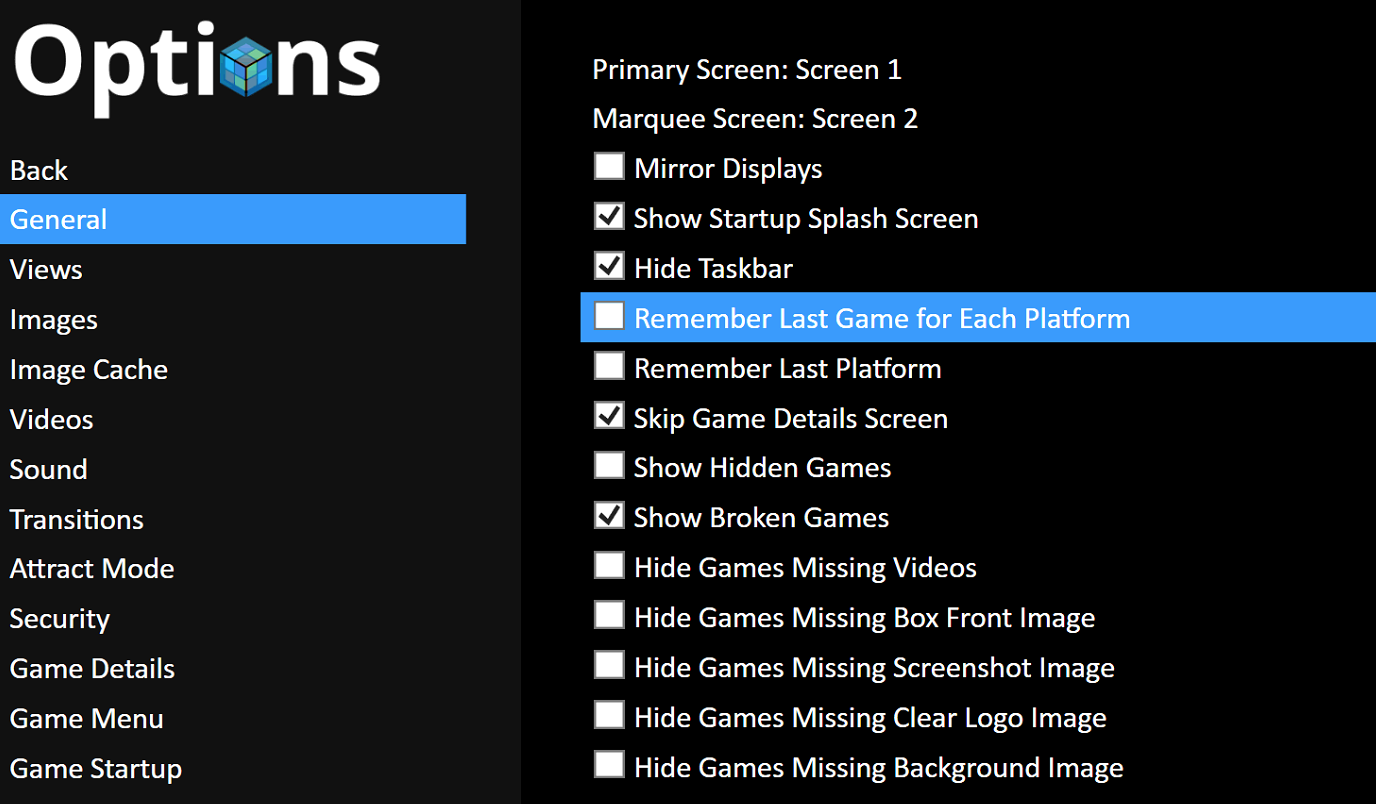The height and width of the screenshot is (804, 1376).
Task: Open the Views options category
Action: tap(46, 270)
